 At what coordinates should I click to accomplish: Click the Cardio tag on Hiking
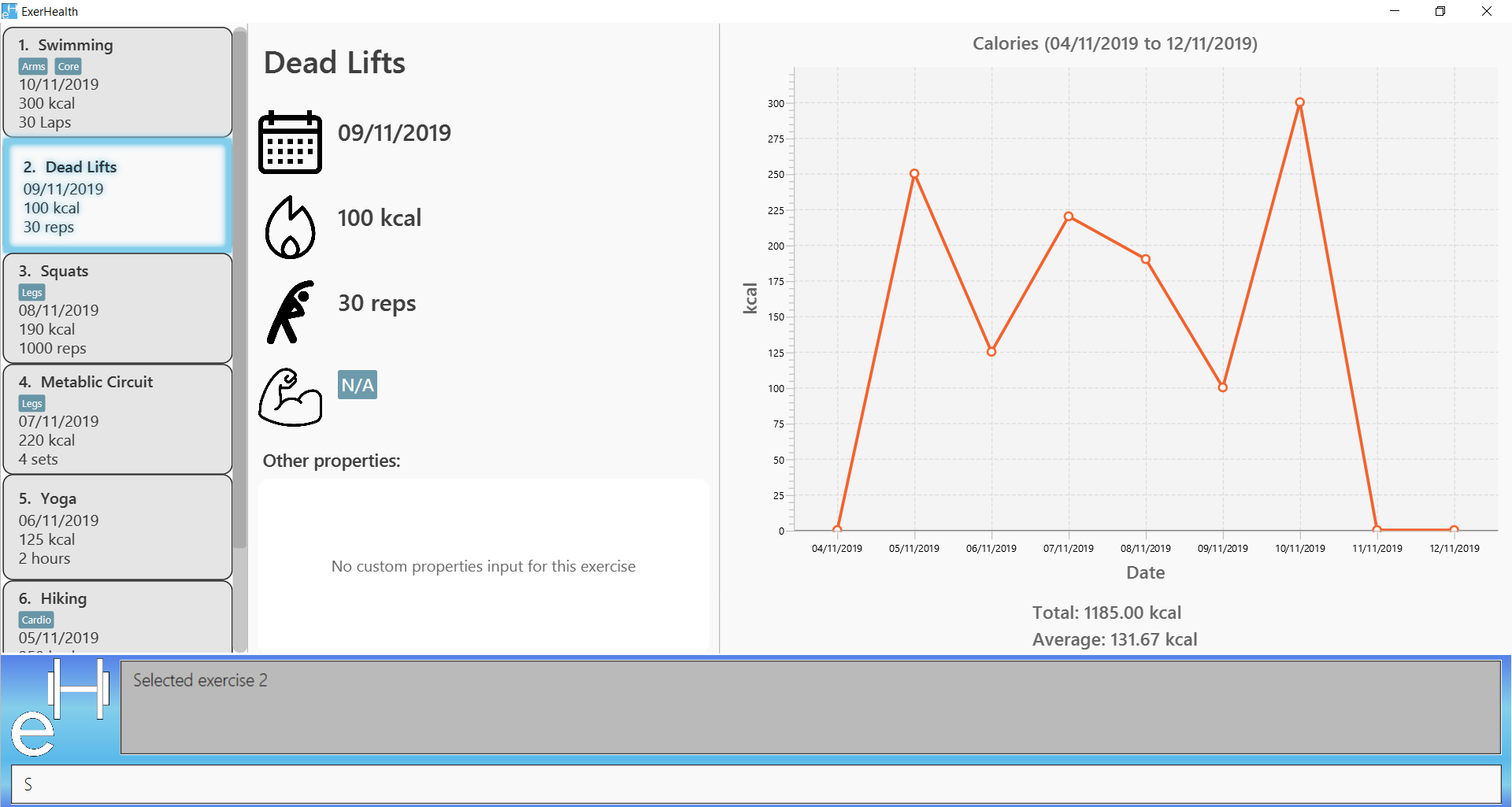(36, 620)
